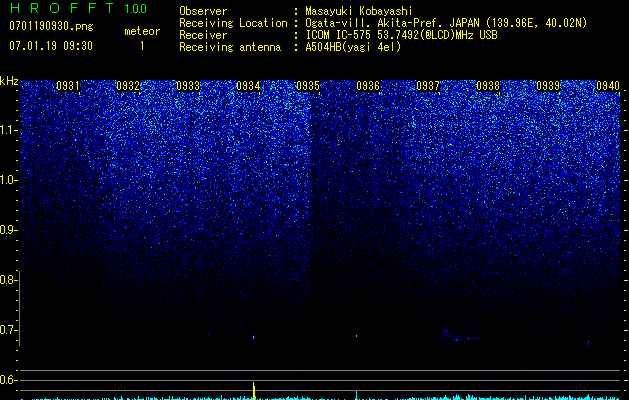Click the 0.8 kHz frequency label

[7, 280]
